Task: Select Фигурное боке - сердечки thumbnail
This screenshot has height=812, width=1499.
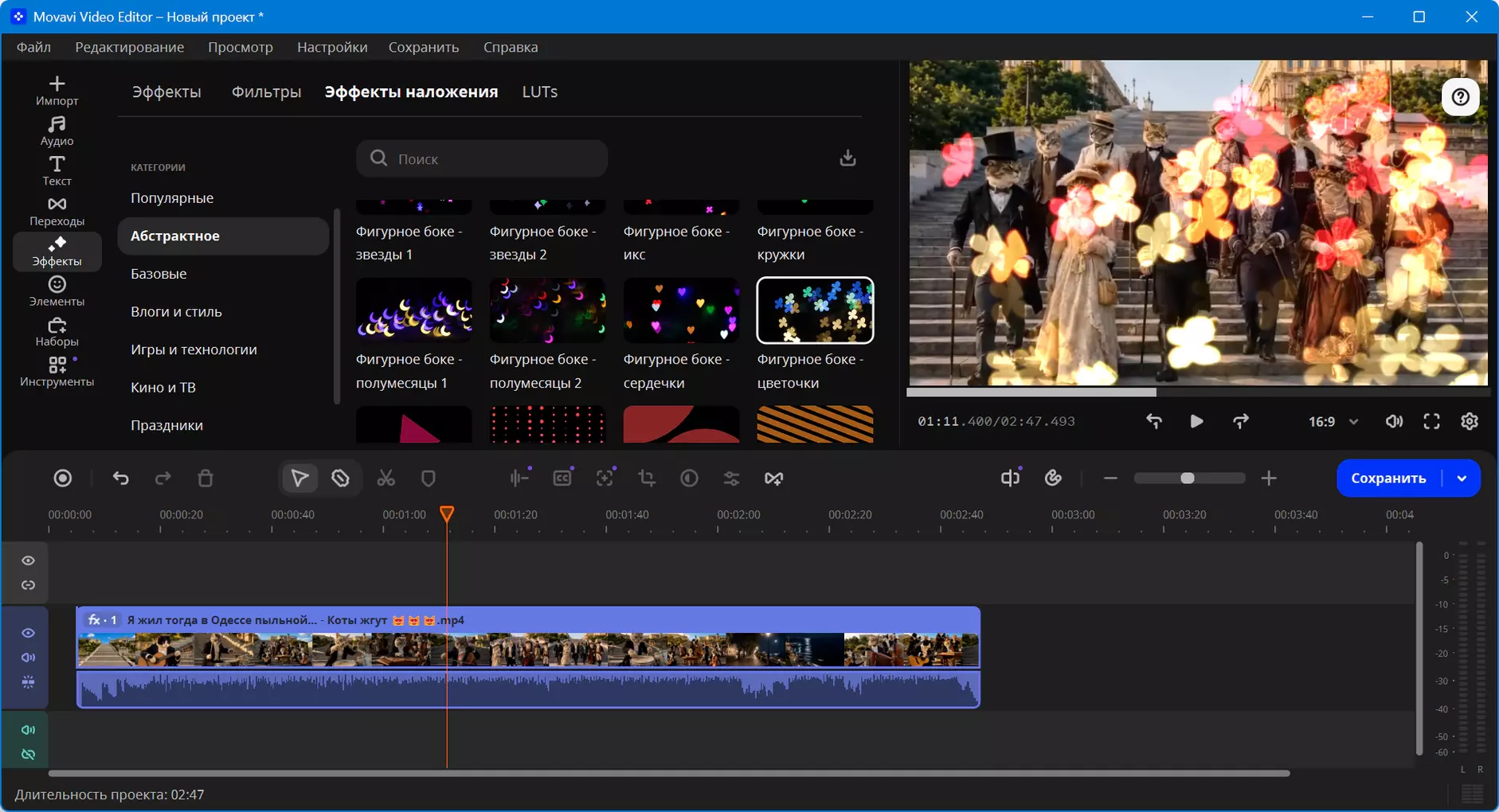Action: point(681,310)
